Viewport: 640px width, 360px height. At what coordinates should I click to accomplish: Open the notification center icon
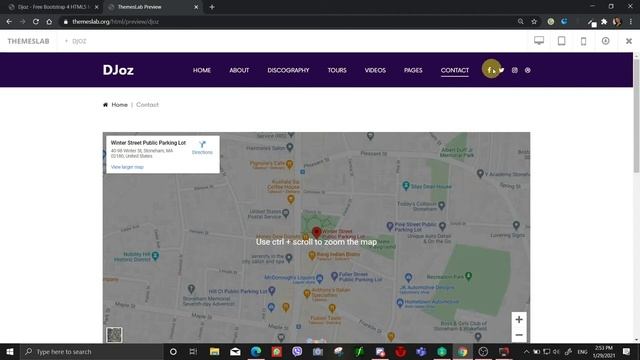(x=627, y=351)
